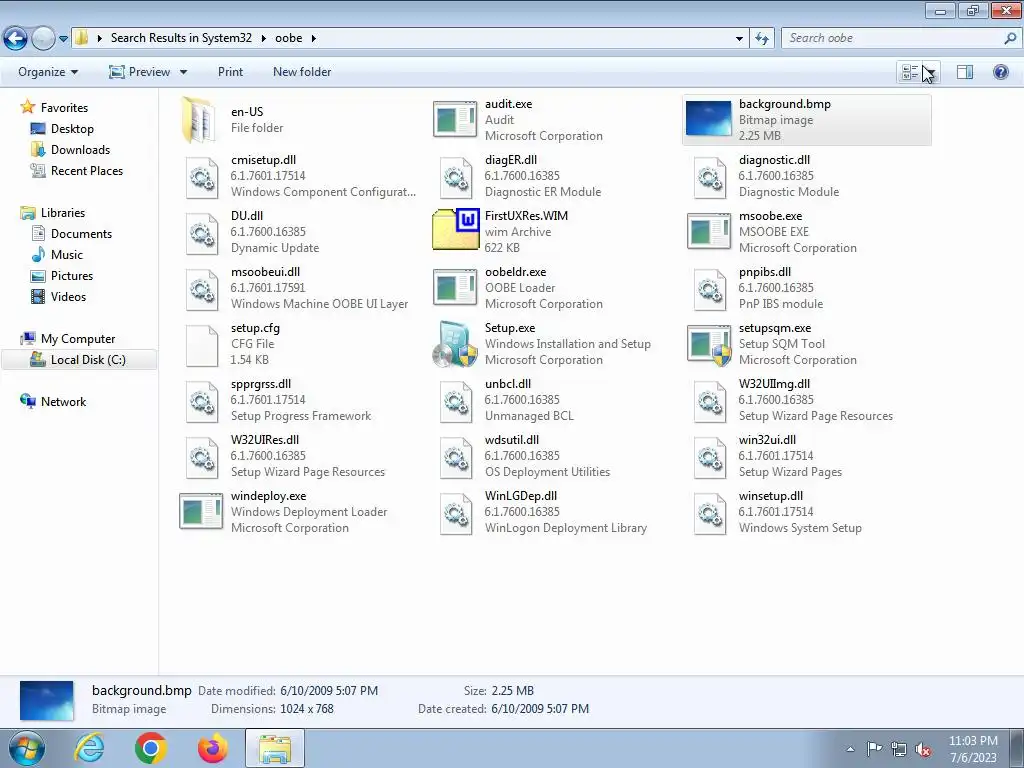Open Music library
The width and height of the screenshot is (1024, 768).
pyautogui.click(x=67, y=255)
